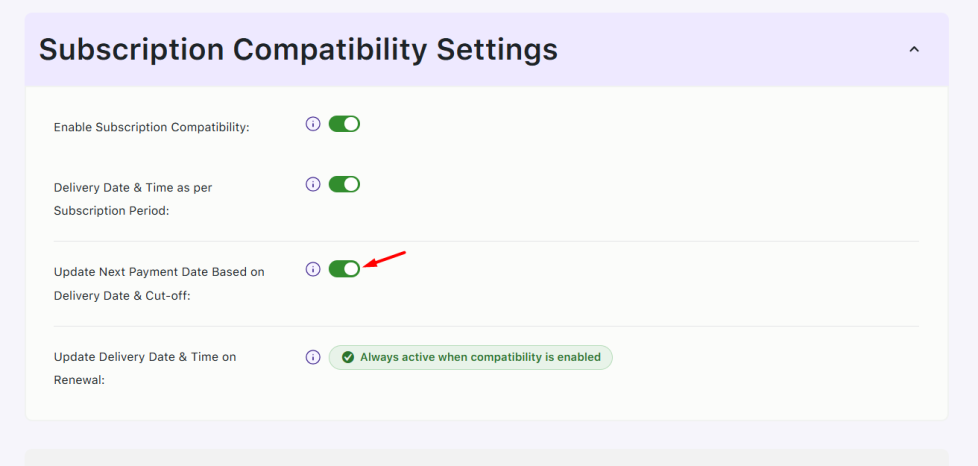Screen dimensions: 978x466
Task: Disable the Enable Subscription Compatibility toggle
Action: [344, 124]
